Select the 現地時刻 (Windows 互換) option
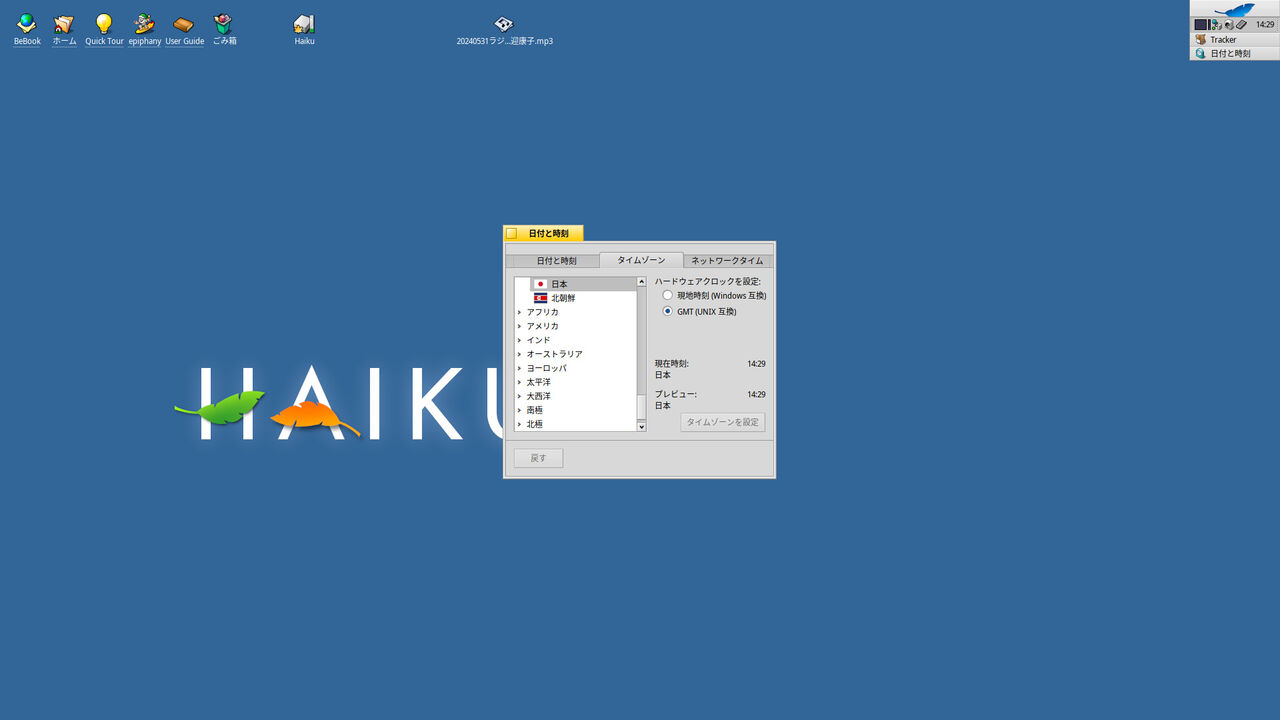Image resolution: width=1280 pixels, height=720 pixels. [x=667, y=295]
